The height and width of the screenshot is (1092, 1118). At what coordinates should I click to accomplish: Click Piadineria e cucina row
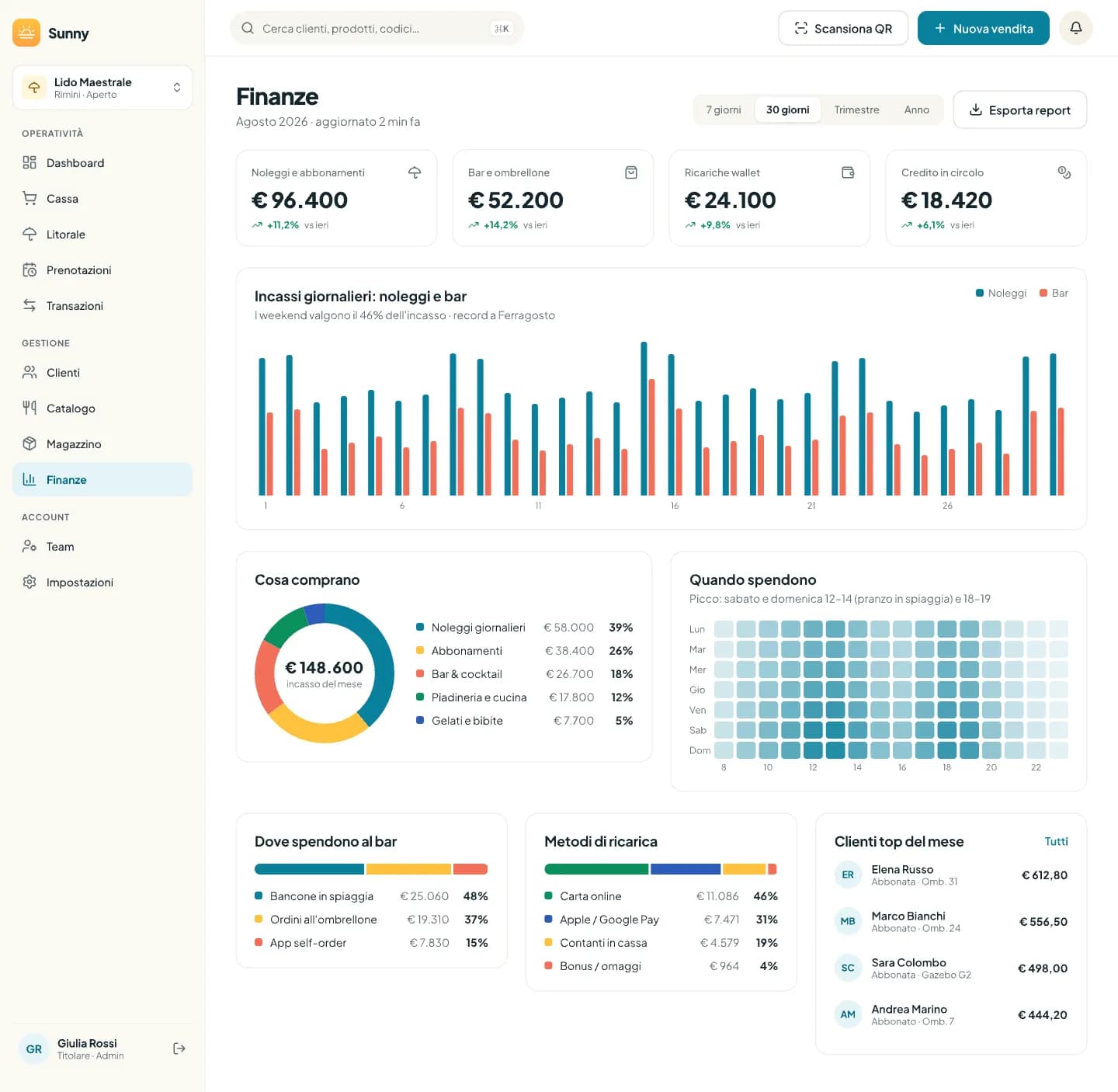[524, 697]
